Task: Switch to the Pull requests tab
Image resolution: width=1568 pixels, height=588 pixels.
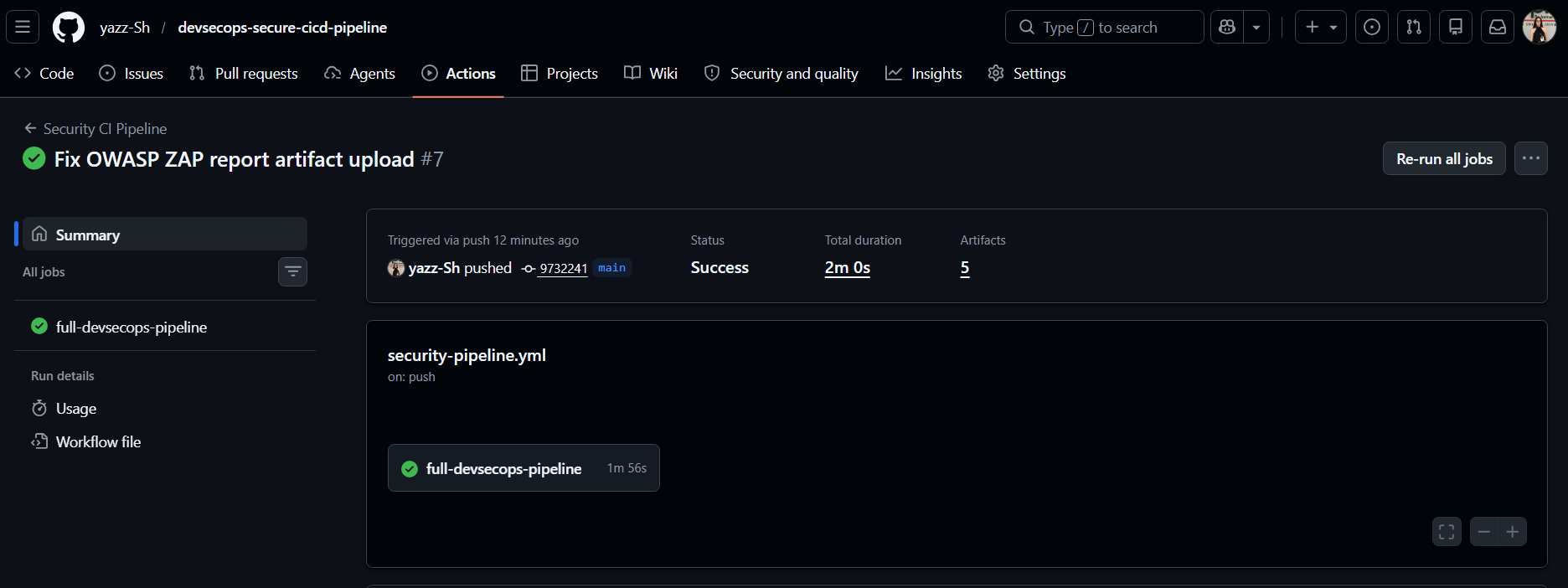Action: (244, 73)
